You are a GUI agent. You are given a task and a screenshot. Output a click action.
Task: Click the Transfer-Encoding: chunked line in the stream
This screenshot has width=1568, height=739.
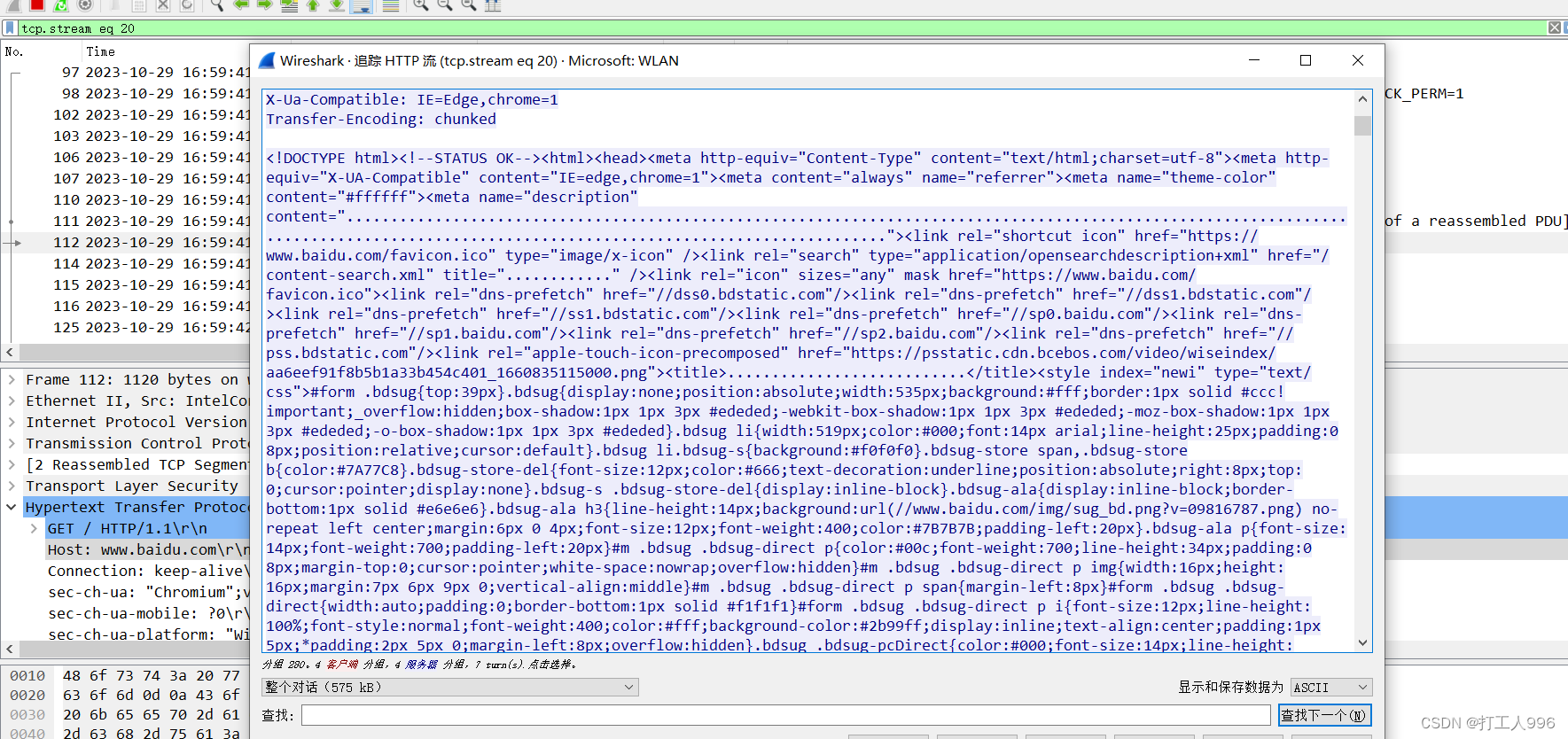click(x=381, y=119)
